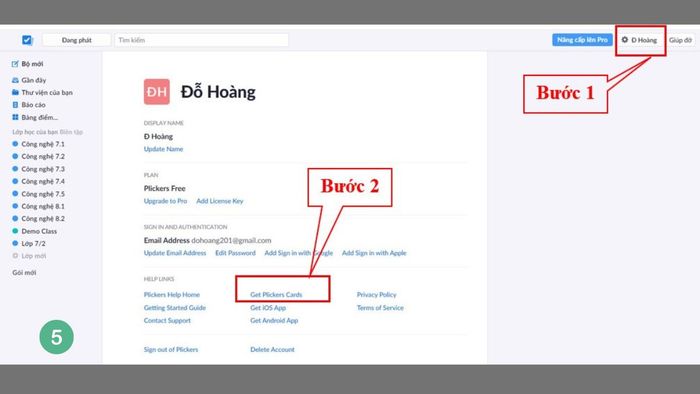Click the ĐH profile avatar
The width and height of the screenshot is (700, 394).
157,91
